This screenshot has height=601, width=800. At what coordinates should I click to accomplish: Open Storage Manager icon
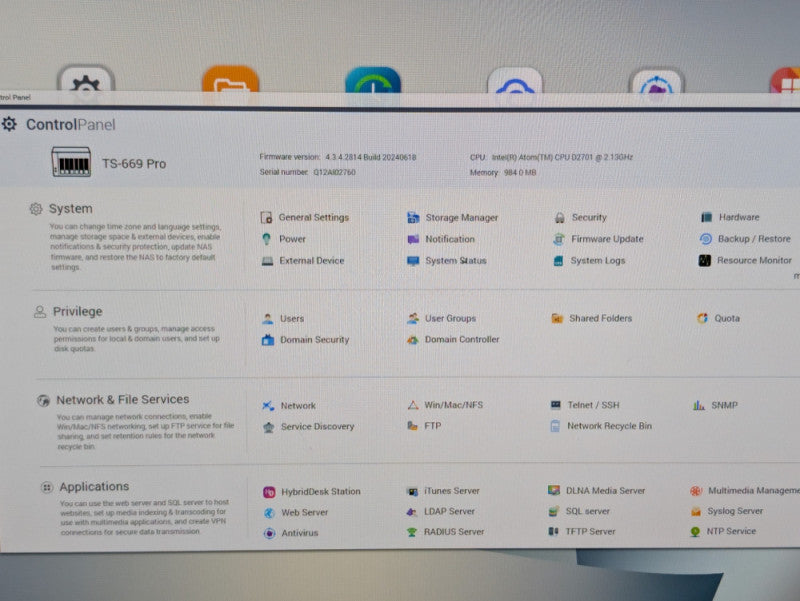click(413, 218)
